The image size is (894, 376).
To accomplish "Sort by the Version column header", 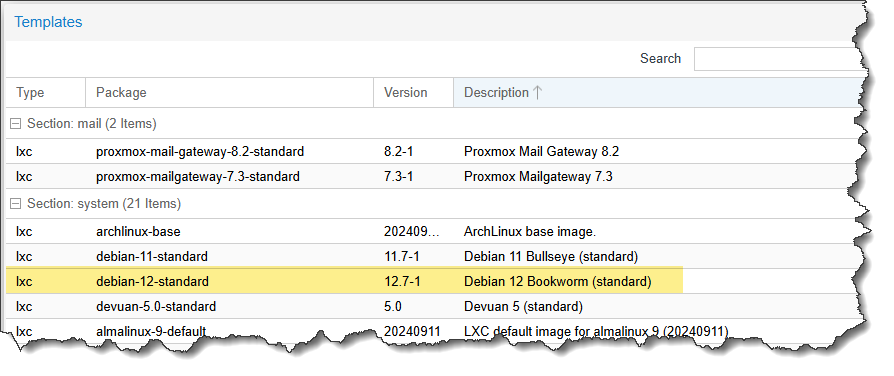I will click(x=413, y=92).
